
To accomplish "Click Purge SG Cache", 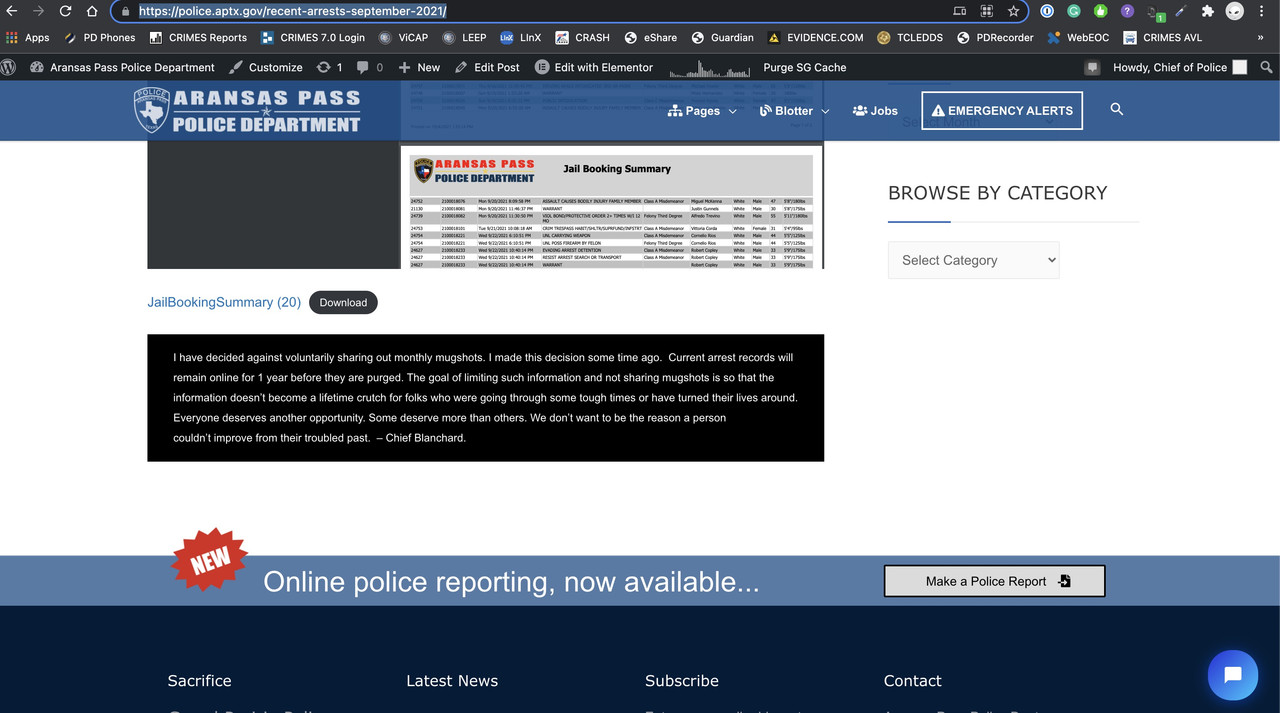I will click(804, 67).
